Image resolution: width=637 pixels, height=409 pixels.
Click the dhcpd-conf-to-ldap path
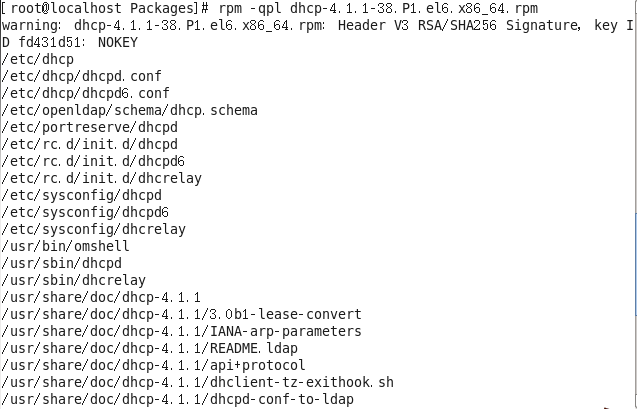click(178, 399)
